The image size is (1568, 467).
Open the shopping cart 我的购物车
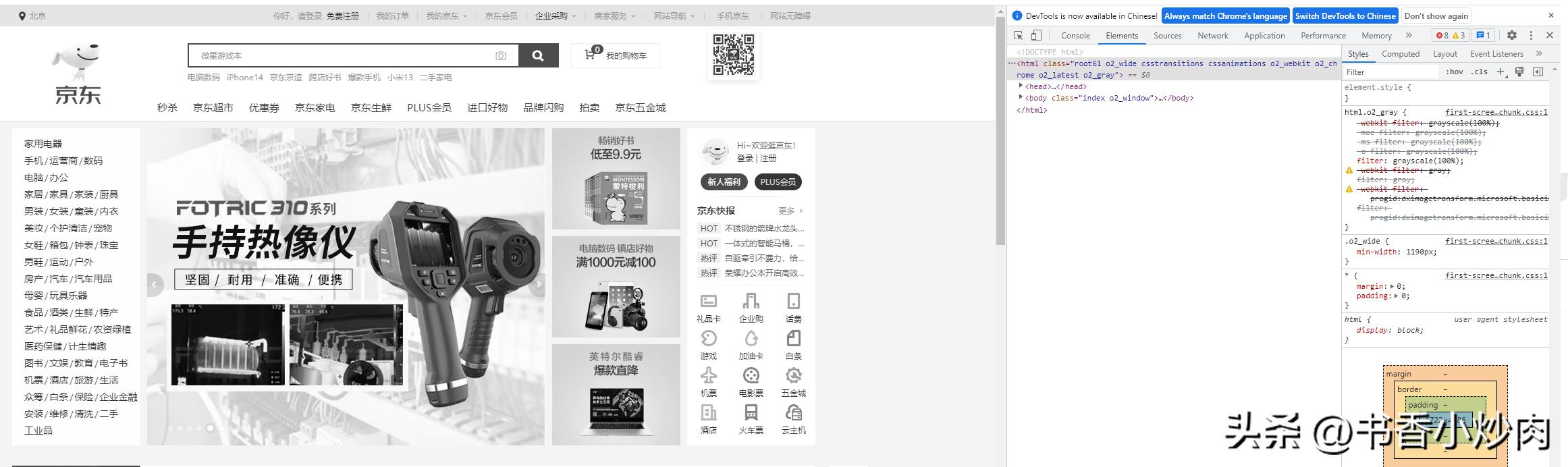pyautogui.click(x=616, y=55)
